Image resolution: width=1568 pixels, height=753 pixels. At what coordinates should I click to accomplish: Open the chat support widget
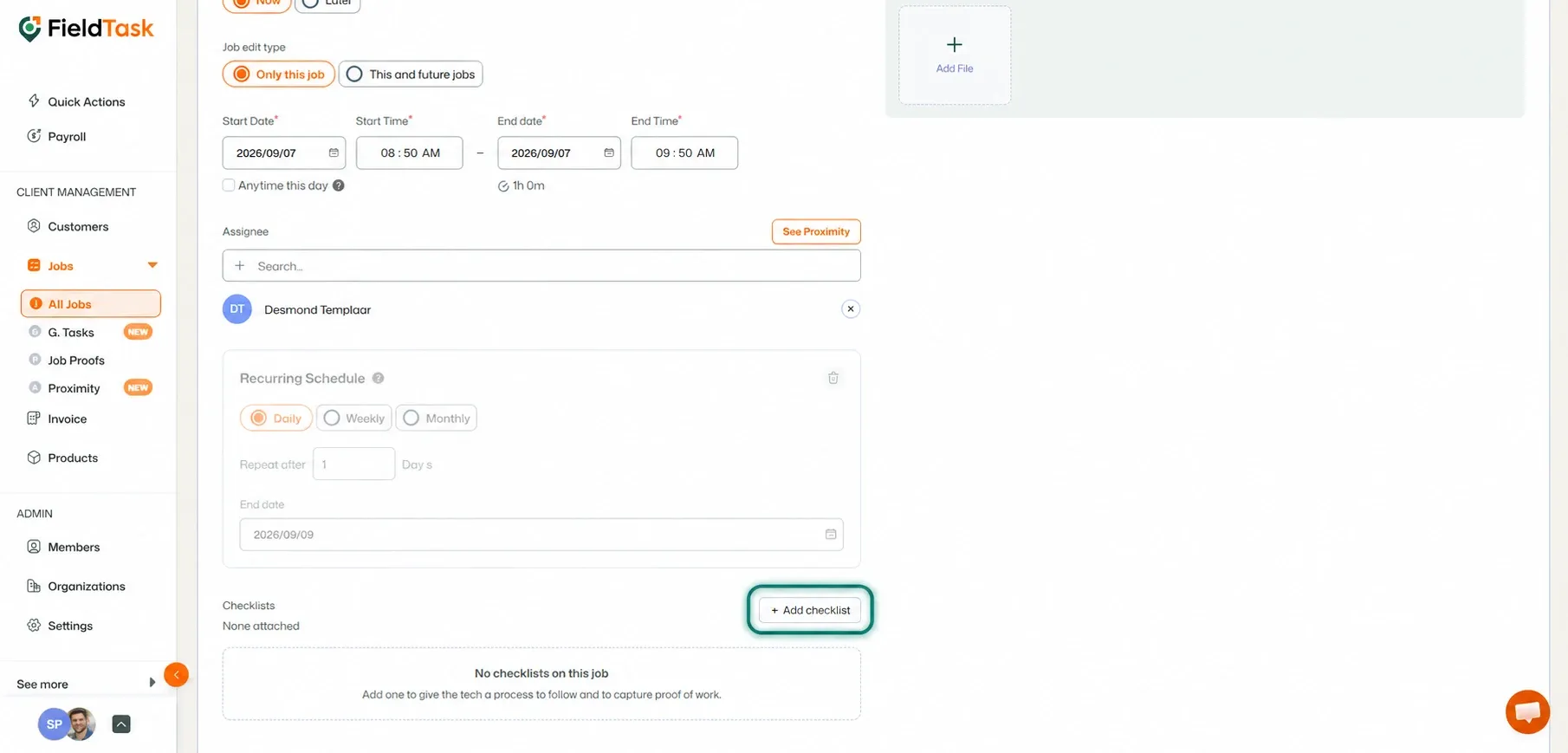coord(1527,711)
